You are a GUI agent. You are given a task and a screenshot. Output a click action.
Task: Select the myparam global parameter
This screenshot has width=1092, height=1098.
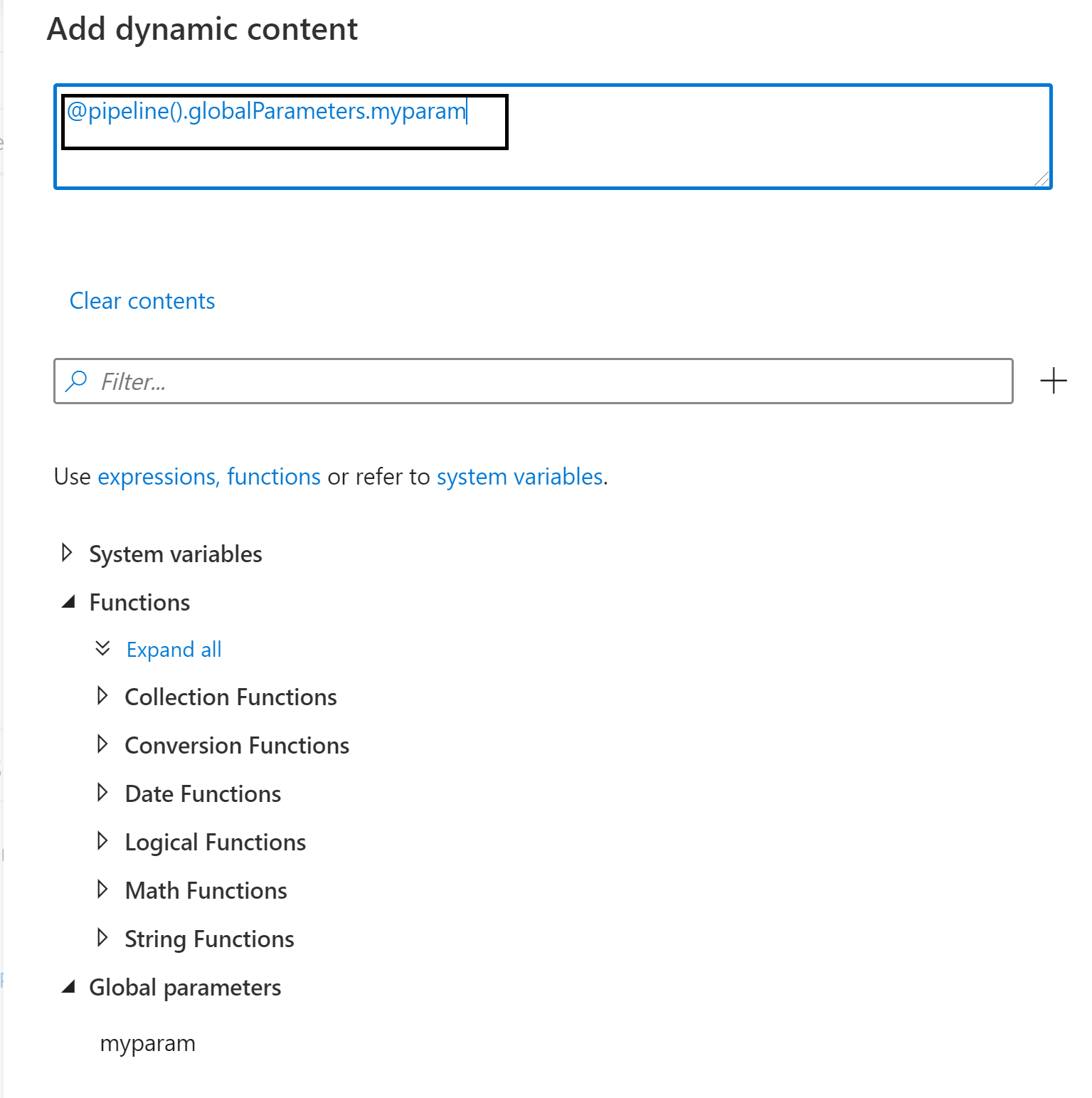point(147,1043)
